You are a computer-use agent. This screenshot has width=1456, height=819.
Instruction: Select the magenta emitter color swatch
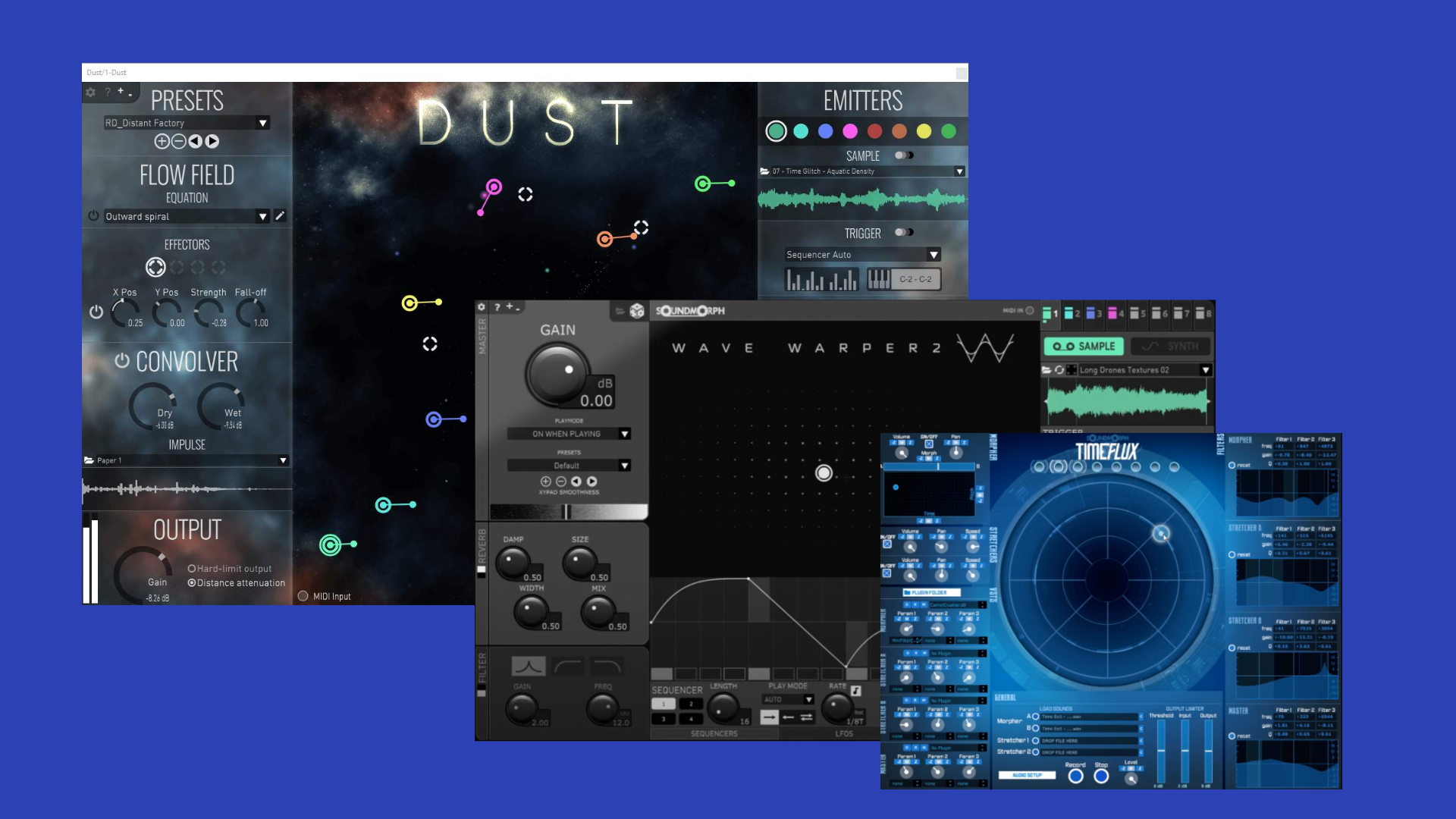pos(850,131)
